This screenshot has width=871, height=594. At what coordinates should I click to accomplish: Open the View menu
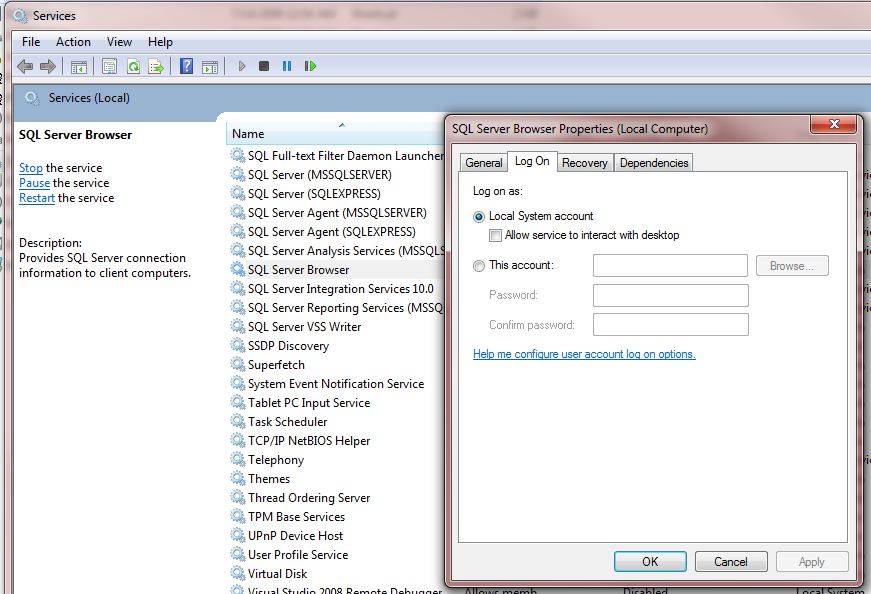[x=119, y=42]
